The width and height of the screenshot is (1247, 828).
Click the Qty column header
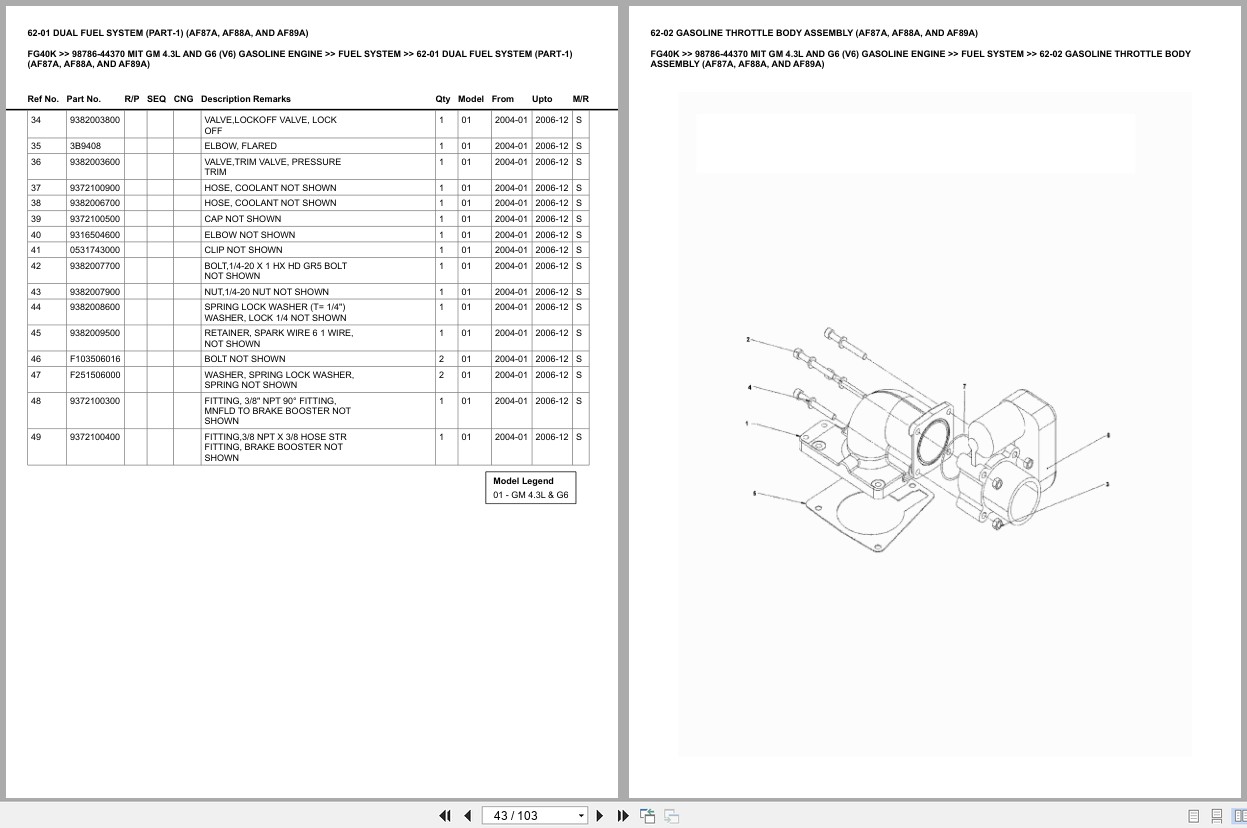coord(443,99)
